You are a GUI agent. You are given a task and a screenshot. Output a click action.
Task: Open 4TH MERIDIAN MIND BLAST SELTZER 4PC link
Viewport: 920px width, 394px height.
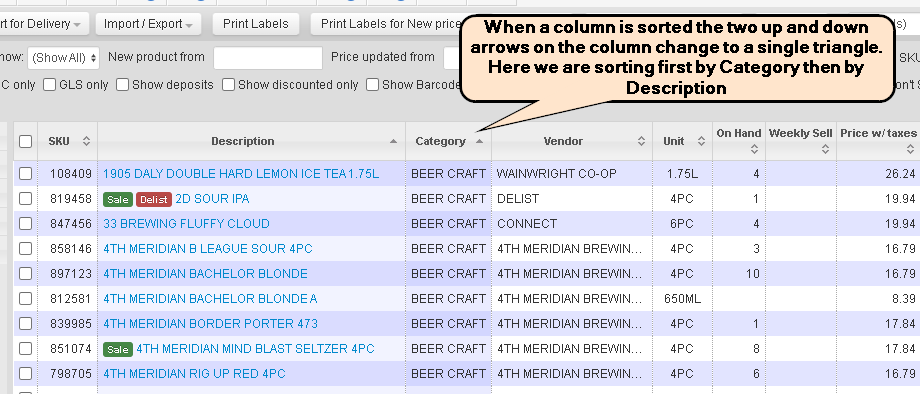tap(255, 349)
